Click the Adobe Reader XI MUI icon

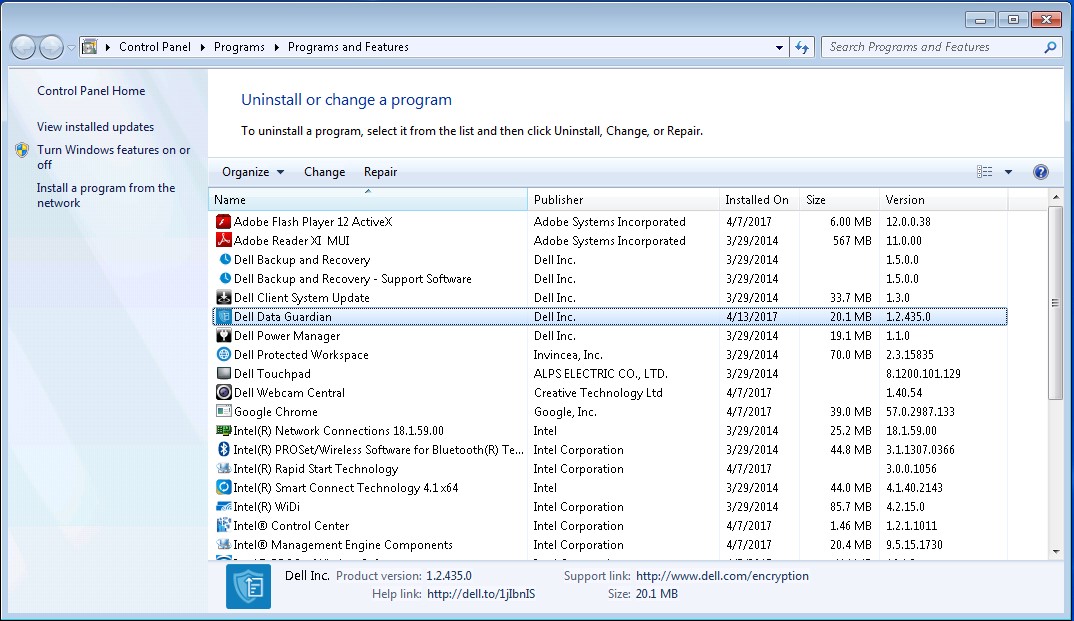[x=222, y=240]
